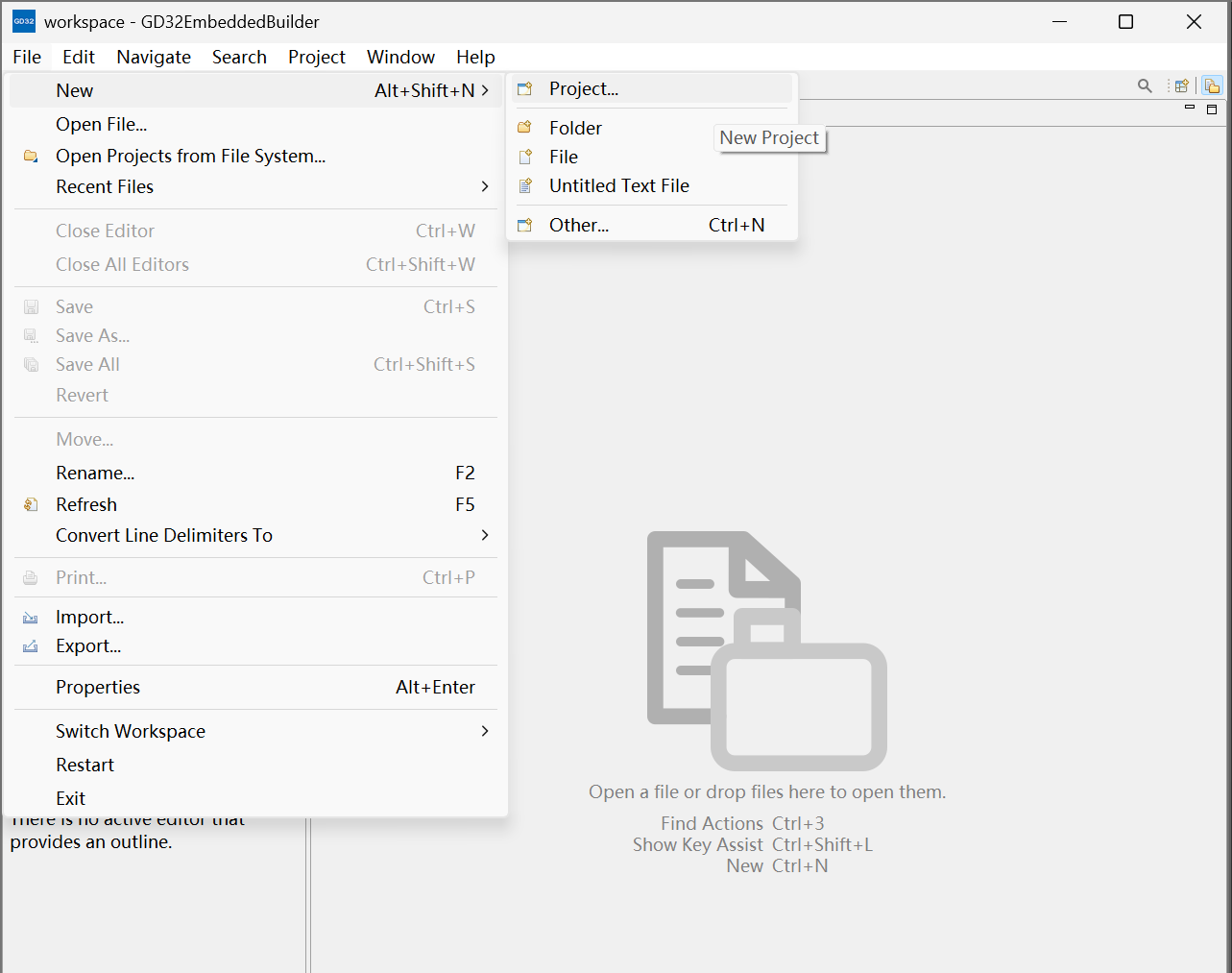Click the GD32 application logo icon

pos(24,21)
